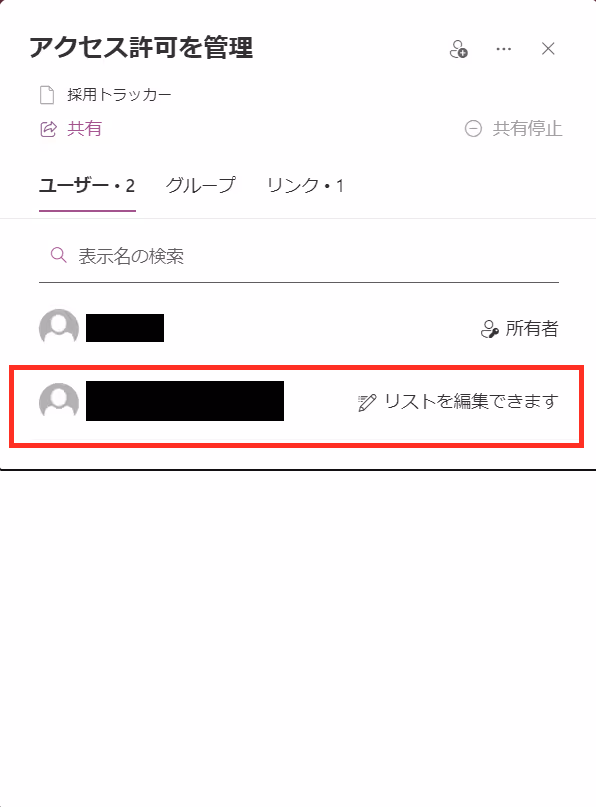Screen dimensions: 596x807
Task: Click the second user's profile avatar
Action: [x=59, y=402]
